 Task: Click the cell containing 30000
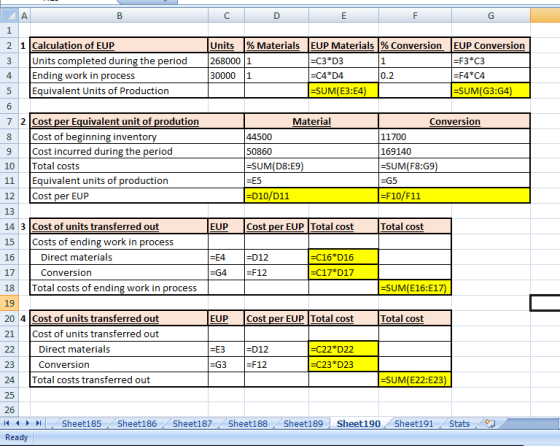pyautogui.click(x=226, y=76)
